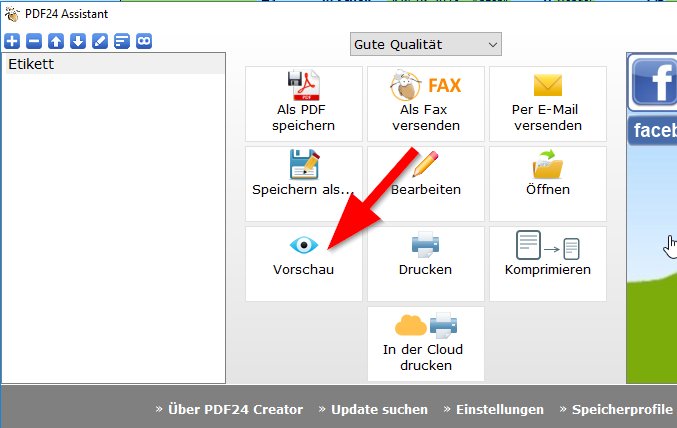The image size is (677, 428).
Task: Click In der Cloud drucken tile
Action: (x=426, y=344)
